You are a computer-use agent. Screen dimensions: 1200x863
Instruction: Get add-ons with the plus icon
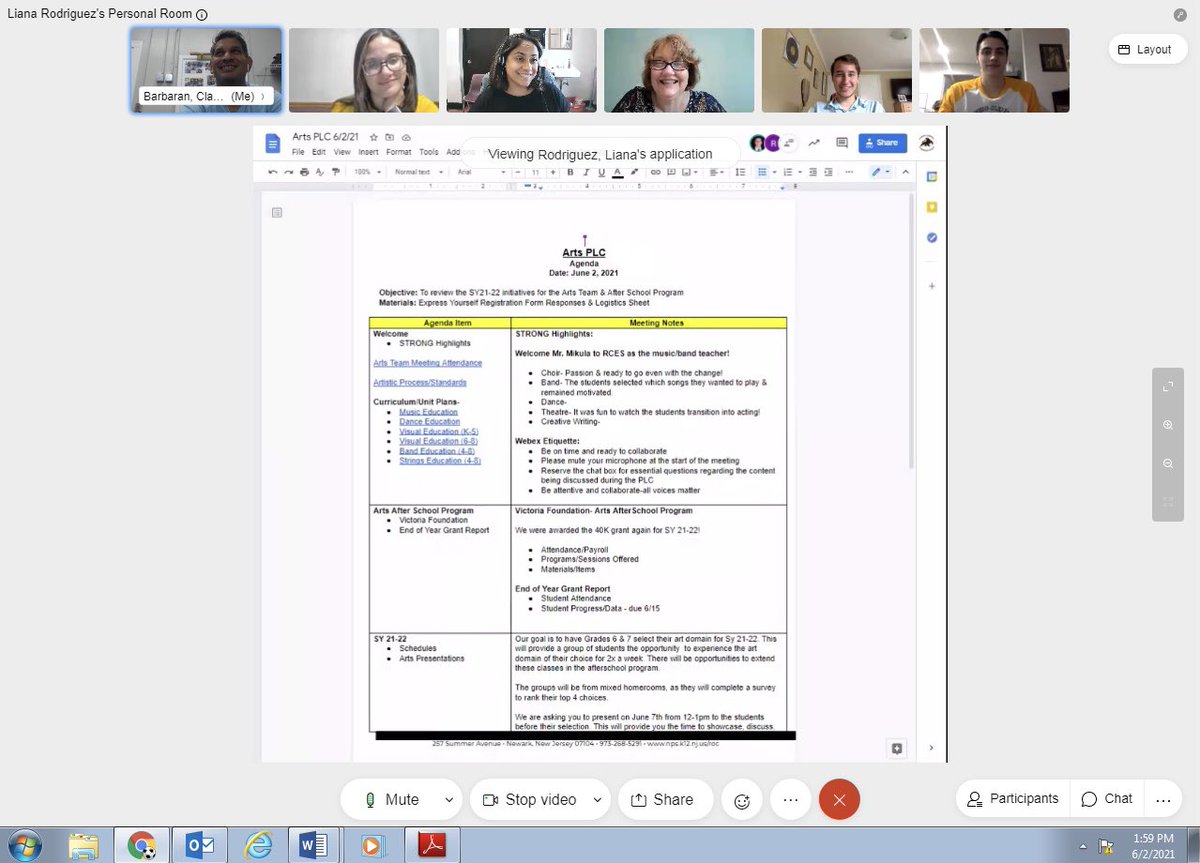(932, 286)
